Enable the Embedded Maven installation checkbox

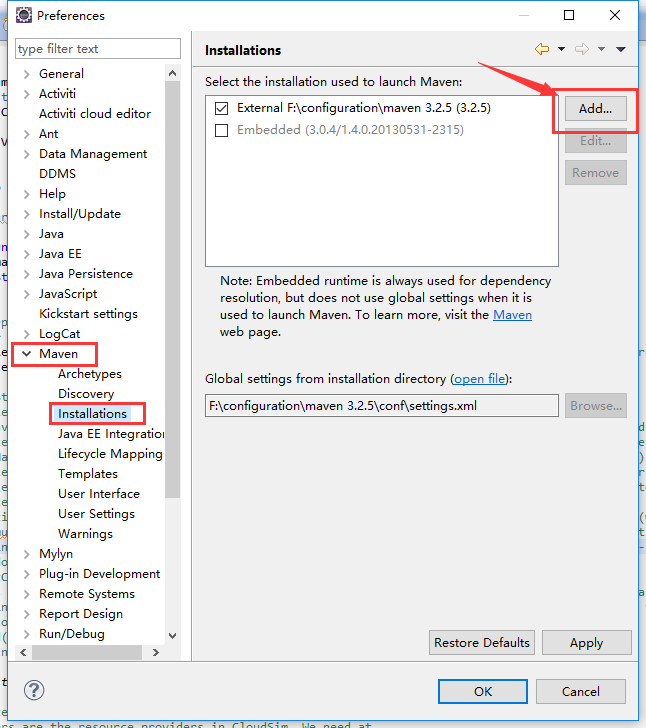click(x=222, y=130)
